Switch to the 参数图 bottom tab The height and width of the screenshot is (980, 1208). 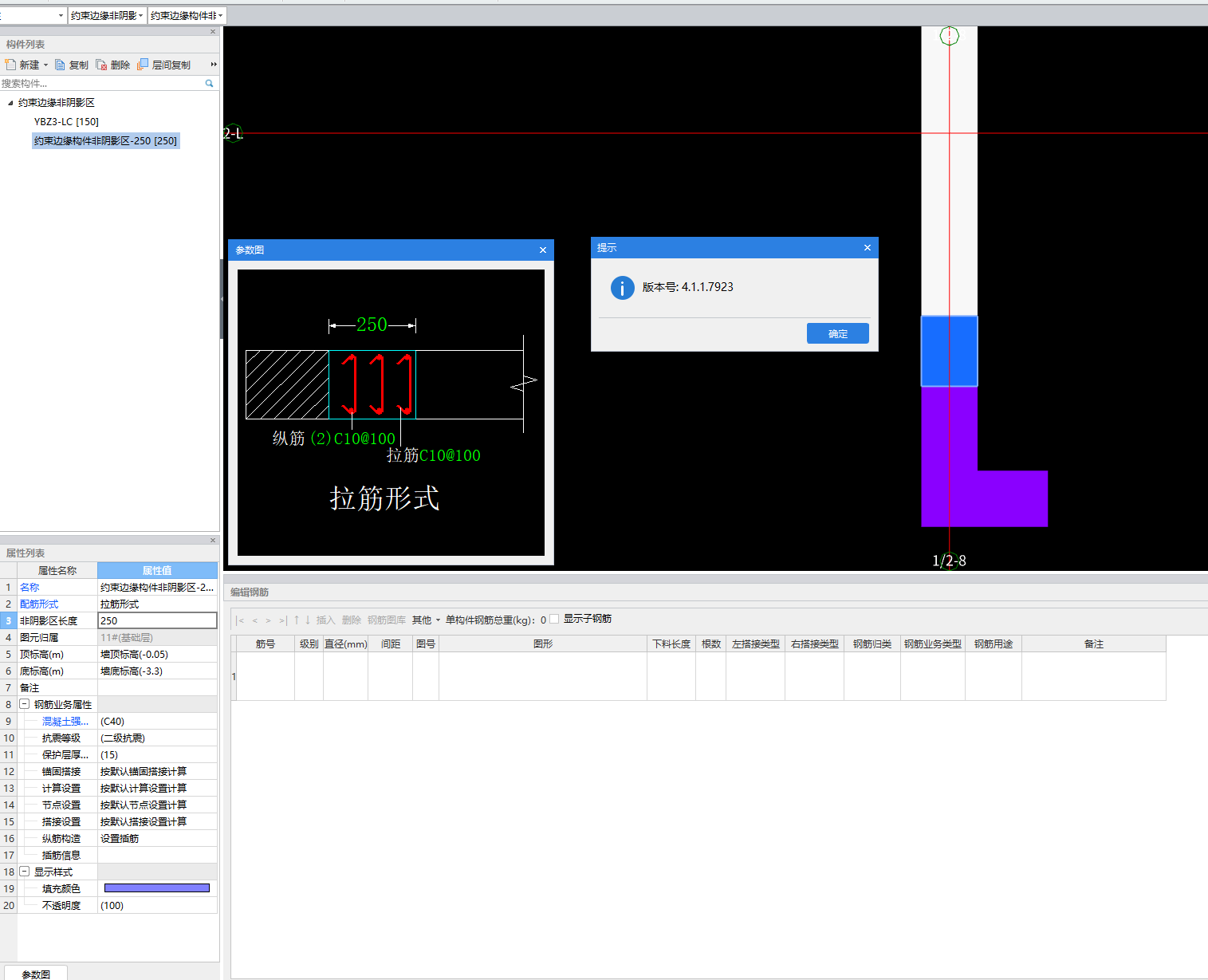coord(36,974)
